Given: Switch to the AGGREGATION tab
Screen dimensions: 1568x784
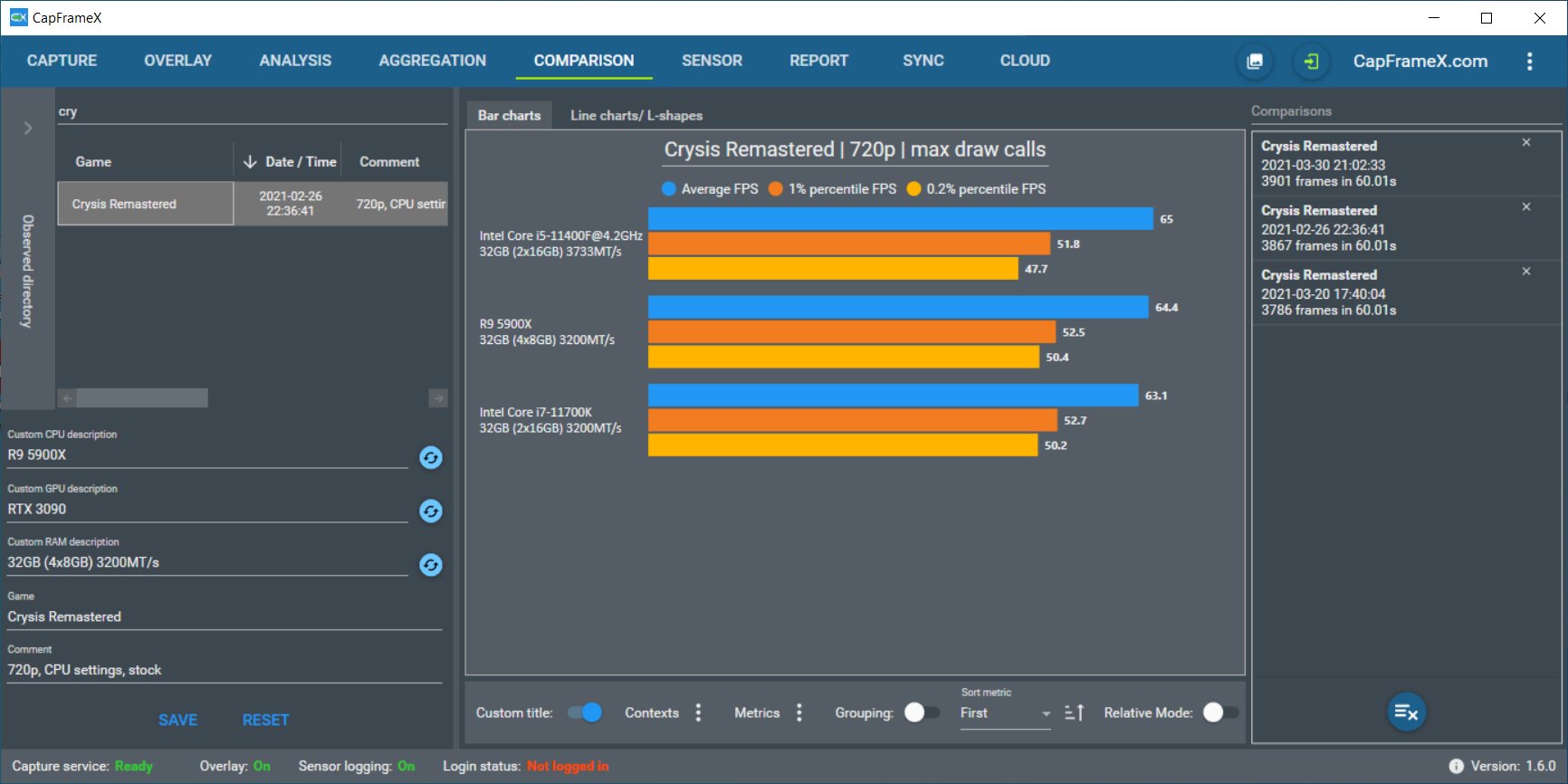Looking at the screenshot, I should point(432,61).
